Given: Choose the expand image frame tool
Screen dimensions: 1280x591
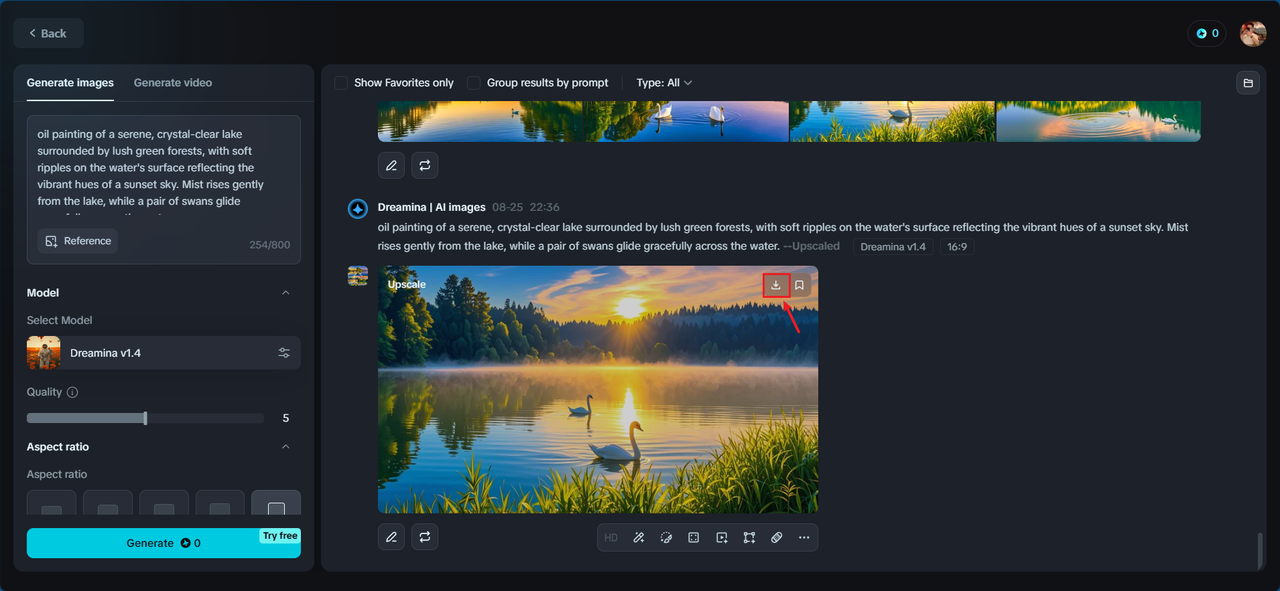Looking at the screenshot, I should (694, 537).
